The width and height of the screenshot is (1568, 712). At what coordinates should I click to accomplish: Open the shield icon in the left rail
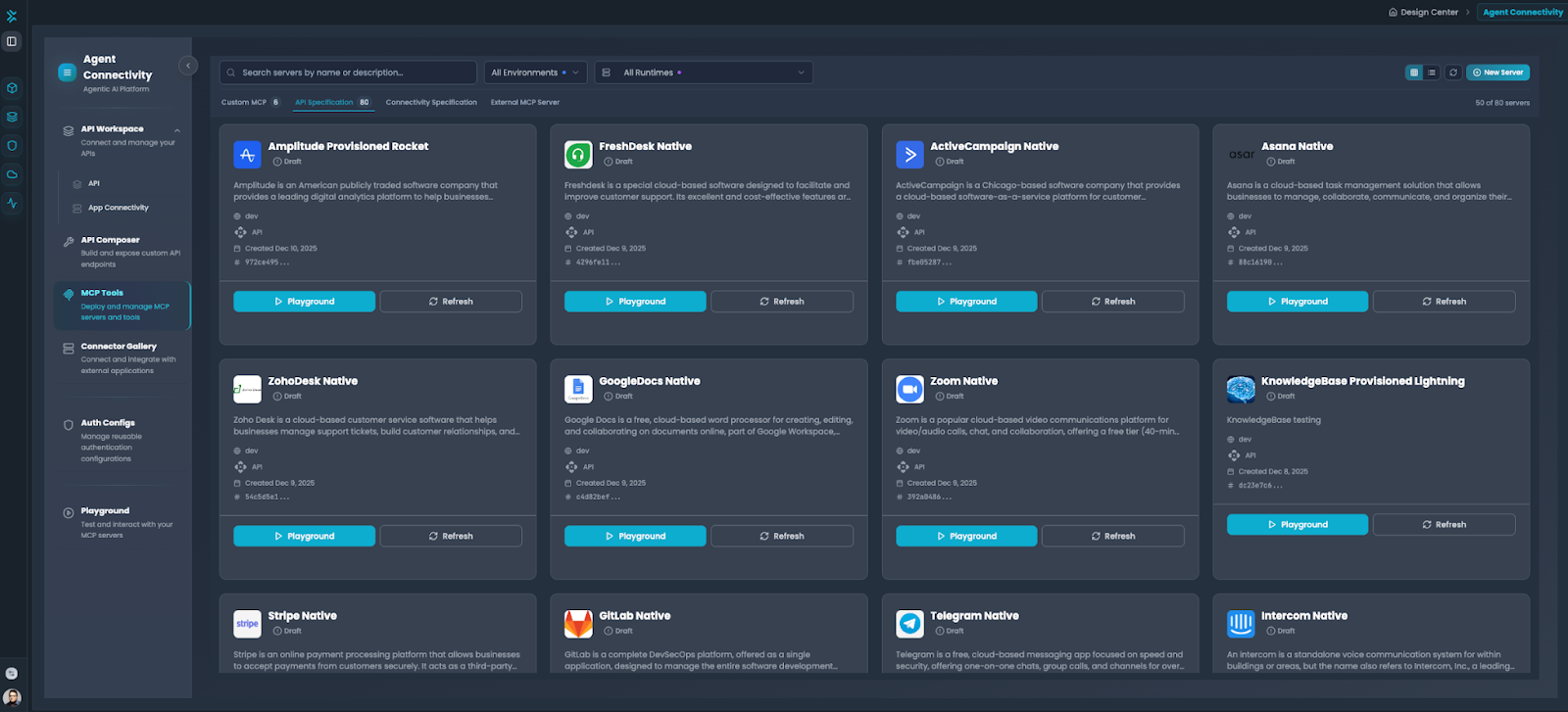[12, 146]
